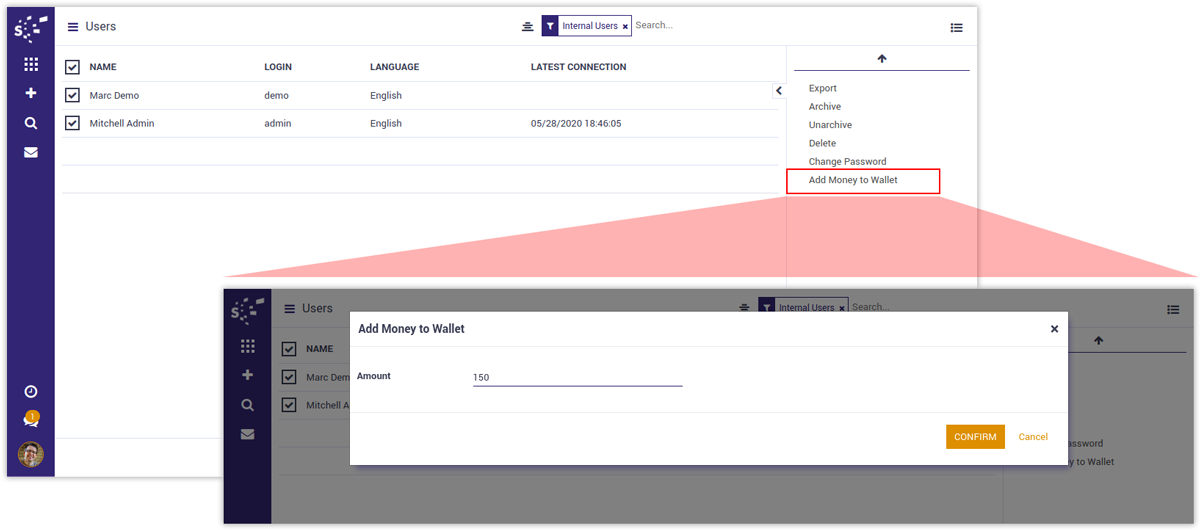
Task: Open hamburger menu beside undimmed Users title
Action: 73,27
